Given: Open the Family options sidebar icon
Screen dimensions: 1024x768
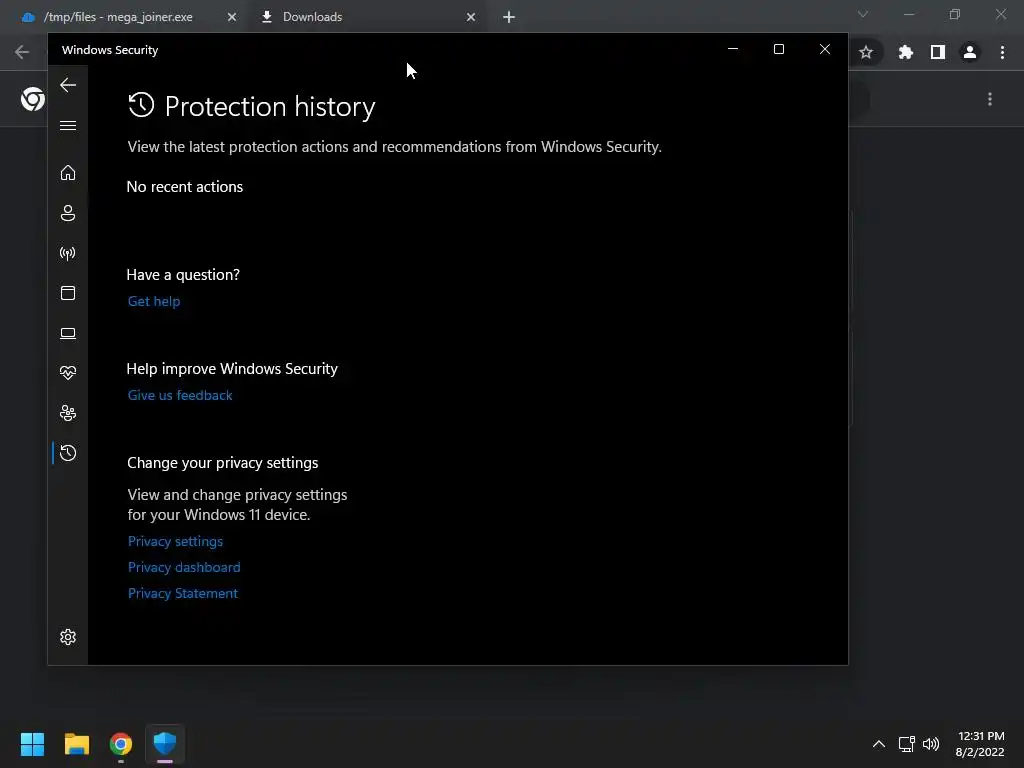Looking at the screenshot, I should pyautogui.click(x=68, y=413).
